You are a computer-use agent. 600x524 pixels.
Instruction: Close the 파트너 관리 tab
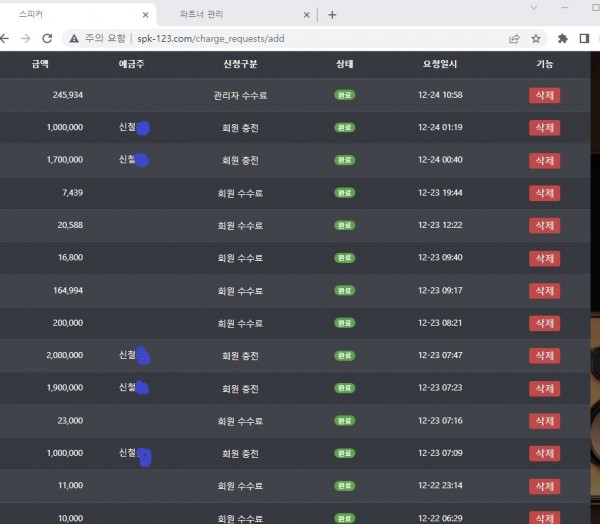click(x=306, y=15)
